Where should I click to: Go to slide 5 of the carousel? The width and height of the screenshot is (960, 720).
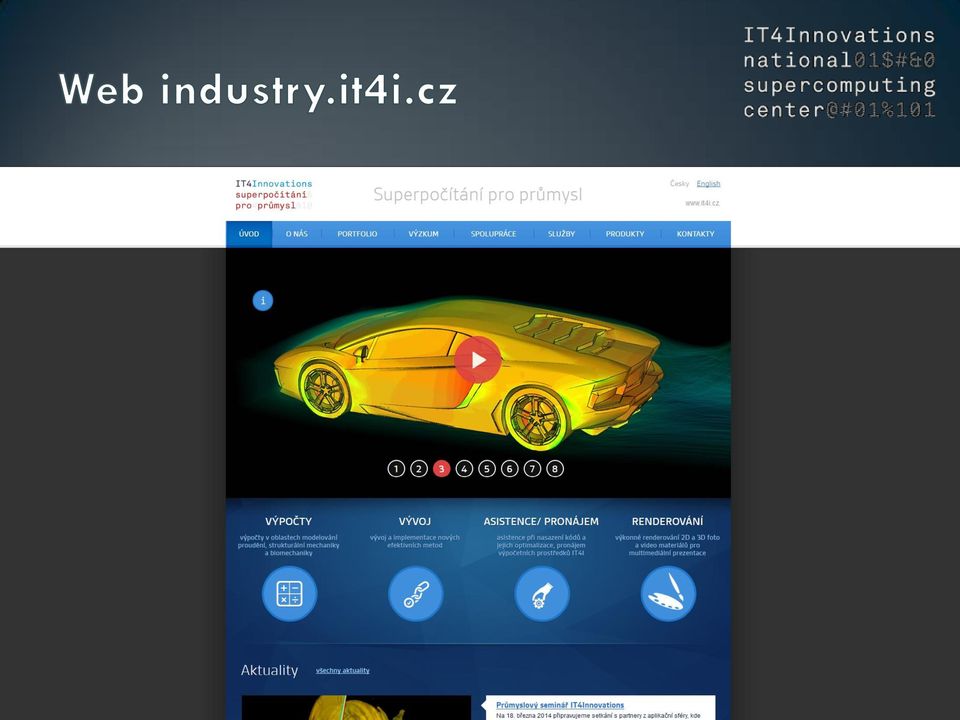(487, 469)
